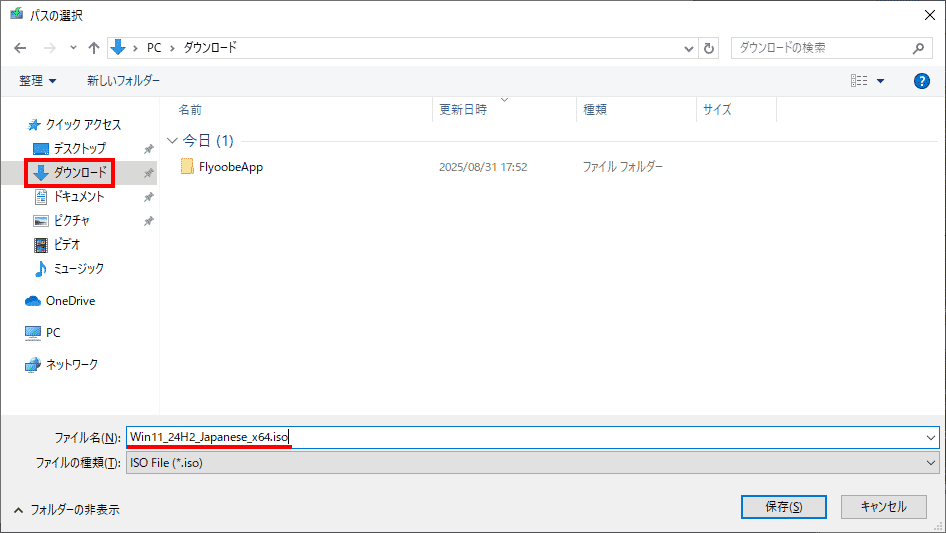Click the pin icon beside デスクトップ
Viewport: 946px width, 533px height.
tap(148, 149)
